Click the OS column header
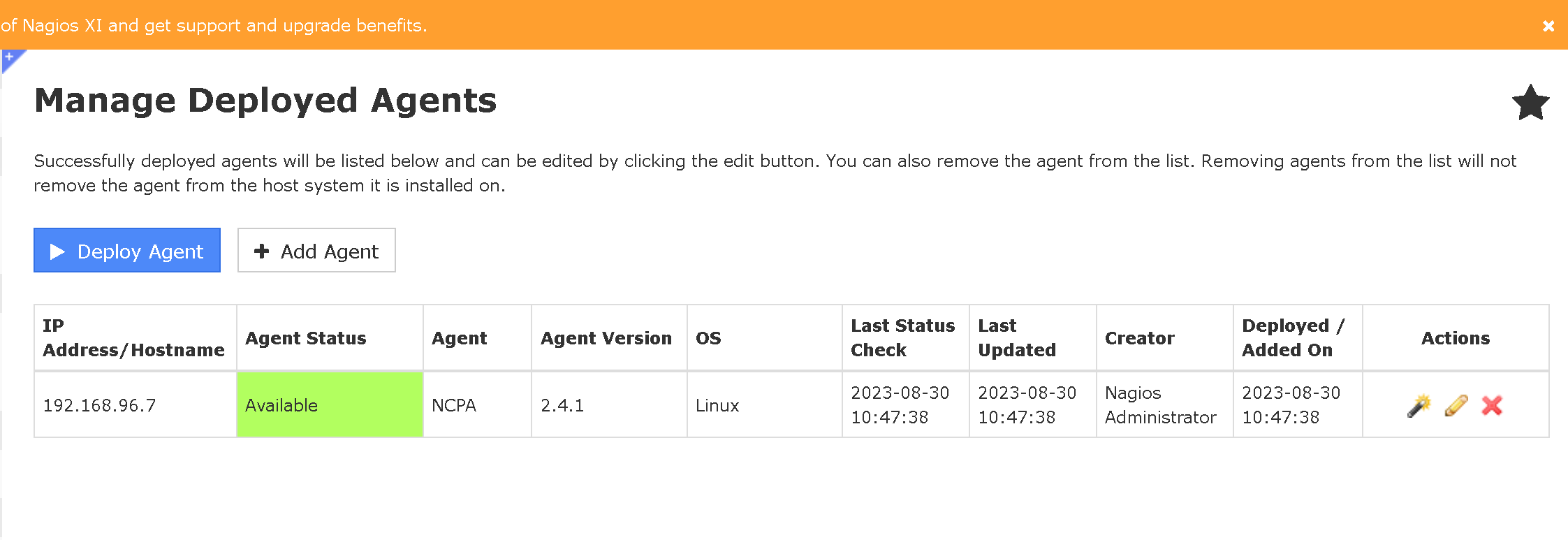The height and width of the screenshot is (540, 1568). (x=708, y=338)
